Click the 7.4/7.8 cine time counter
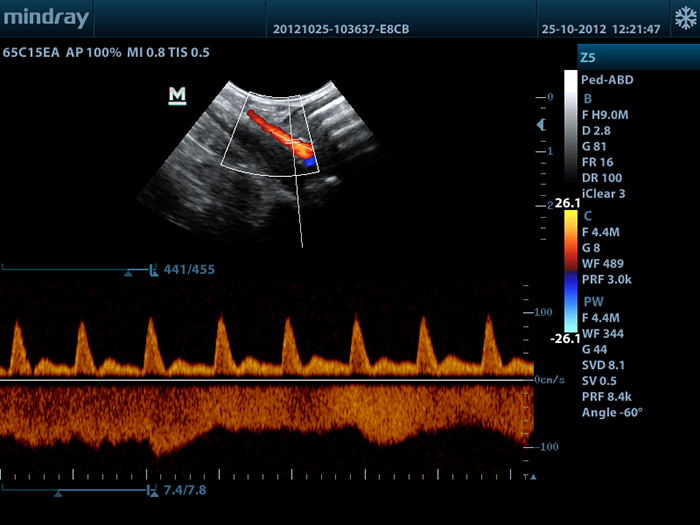Viewport: 700px width, 525px height. coord(186,490)
